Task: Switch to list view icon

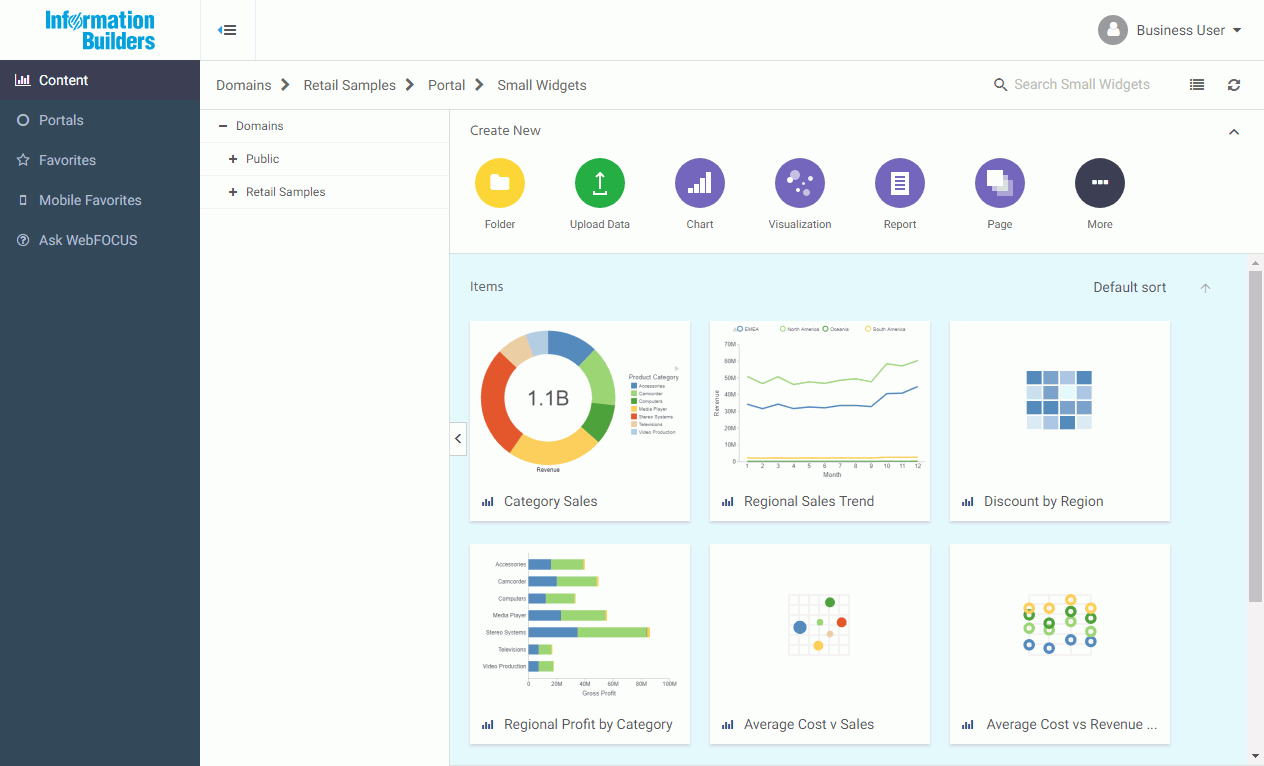Action: click(1197, 85)
